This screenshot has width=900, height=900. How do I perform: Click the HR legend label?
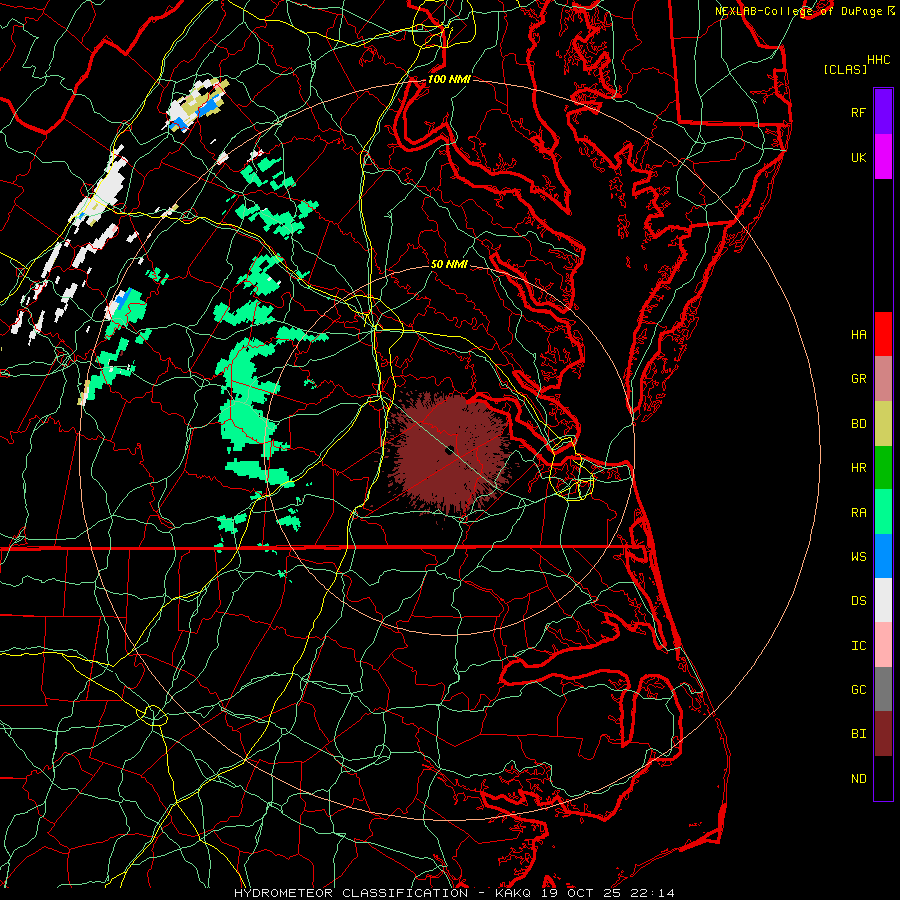tap(859, 468)
